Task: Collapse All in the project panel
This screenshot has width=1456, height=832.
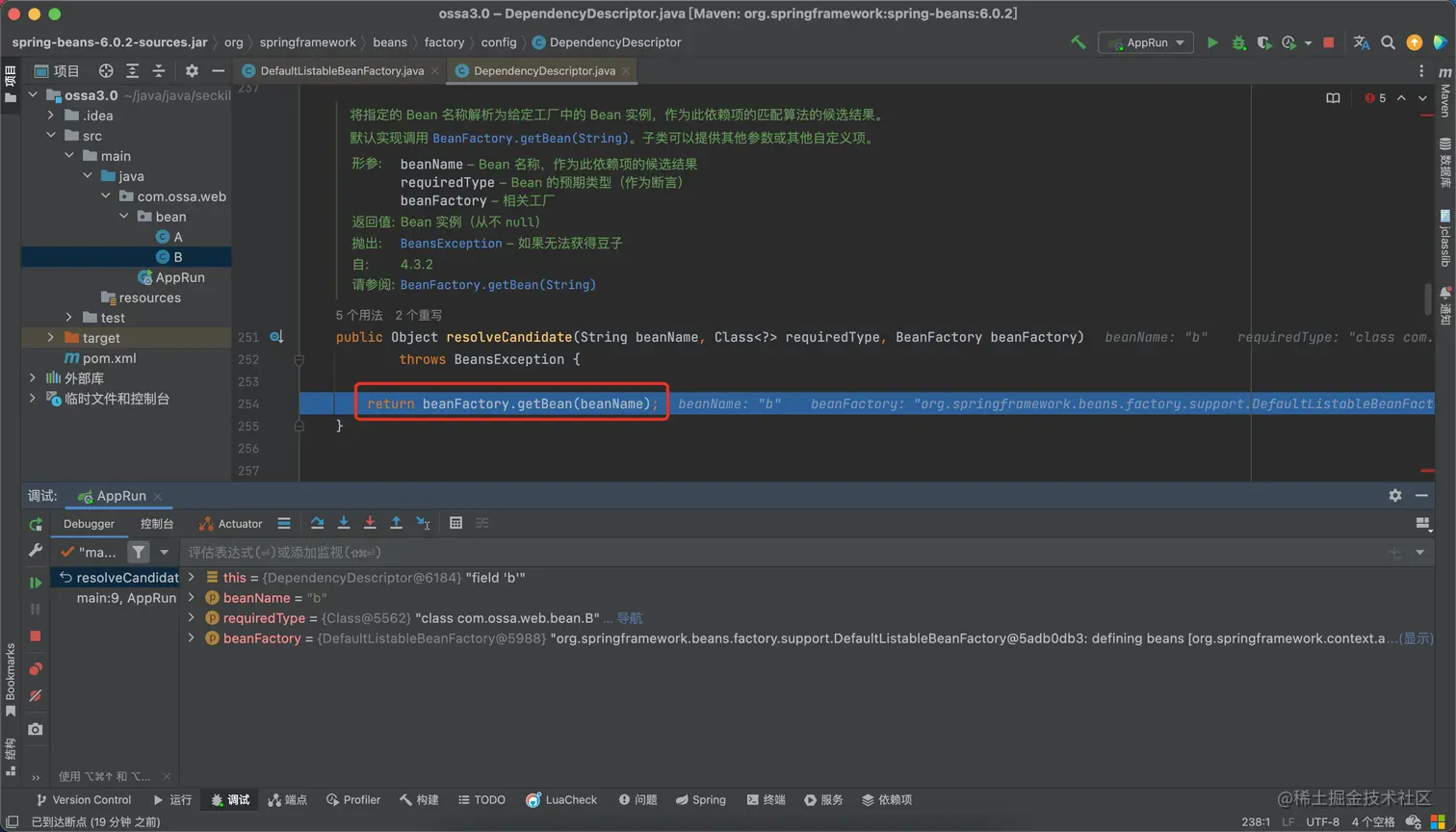Action: coord(159,70)
